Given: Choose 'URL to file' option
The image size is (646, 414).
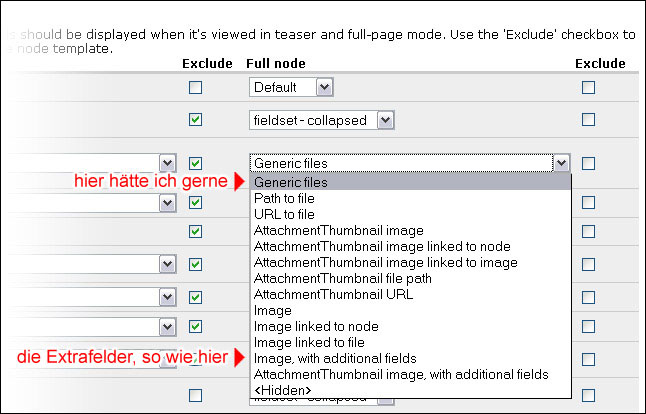Looking at the screenshot, I should pos(284,215).
